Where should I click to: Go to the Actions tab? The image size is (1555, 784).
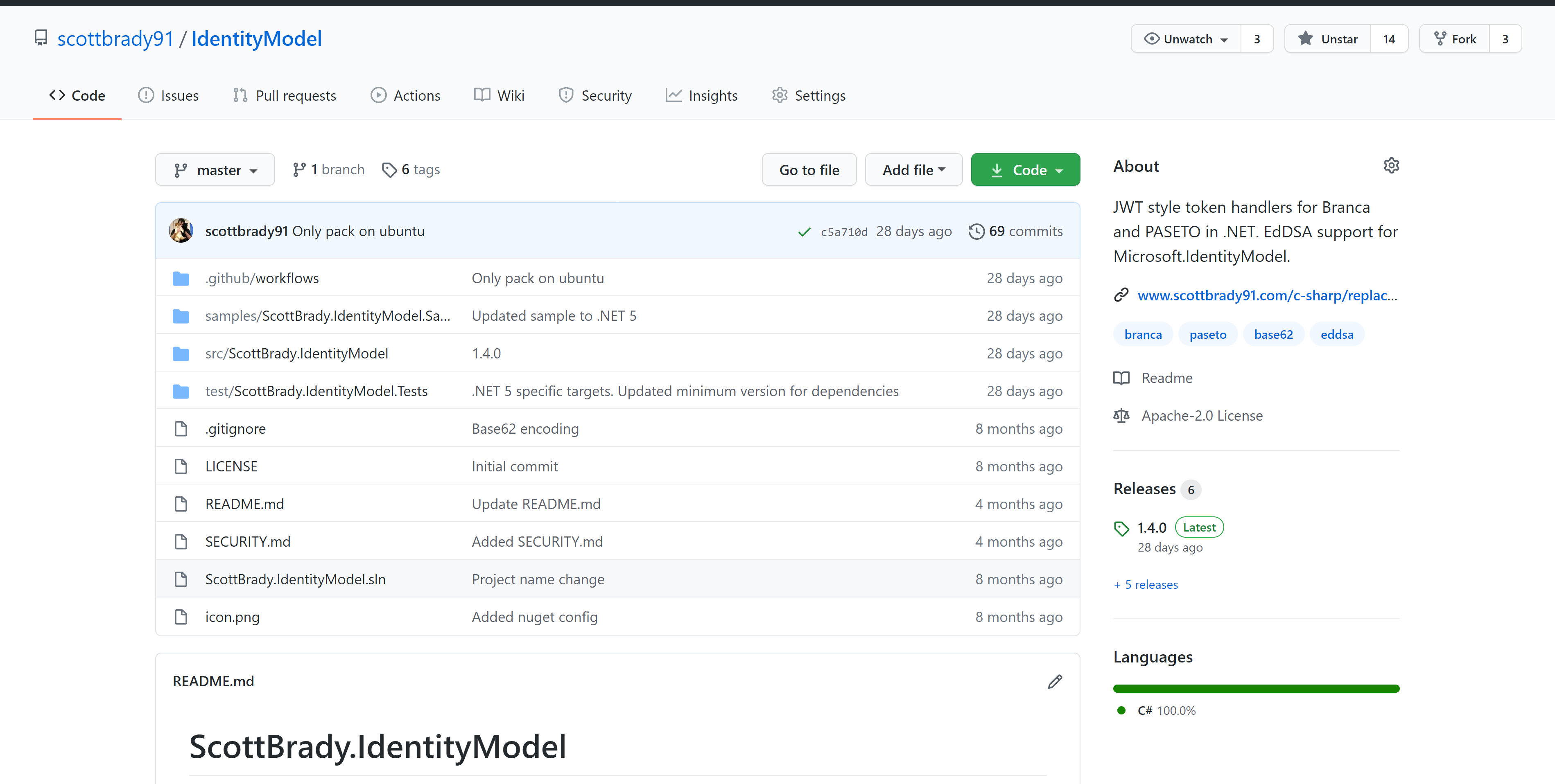click(x=406, y=95)
